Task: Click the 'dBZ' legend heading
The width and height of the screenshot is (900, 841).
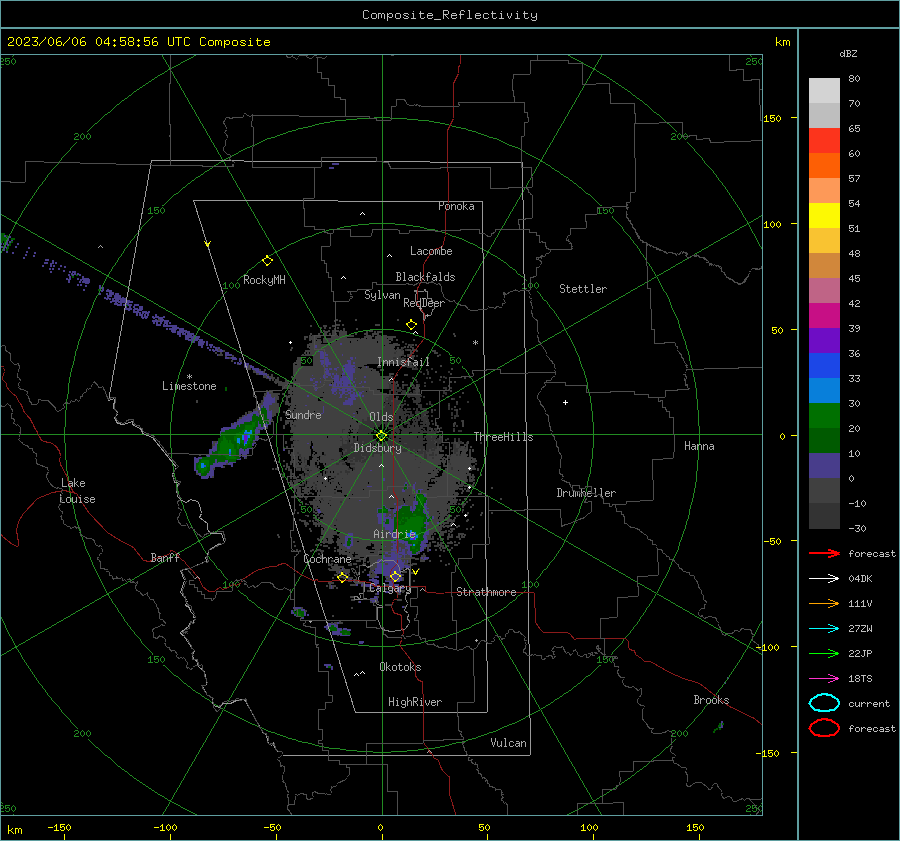Action: [848, 54]
